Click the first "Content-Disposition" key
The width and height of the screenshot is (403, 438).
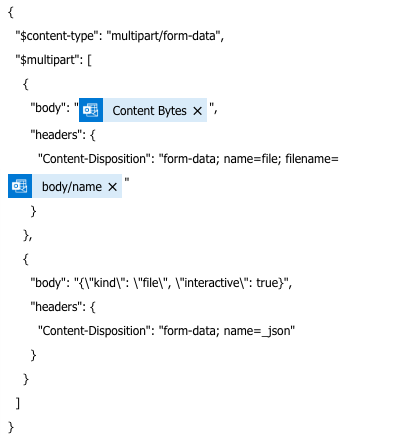(x=94, y=159)
